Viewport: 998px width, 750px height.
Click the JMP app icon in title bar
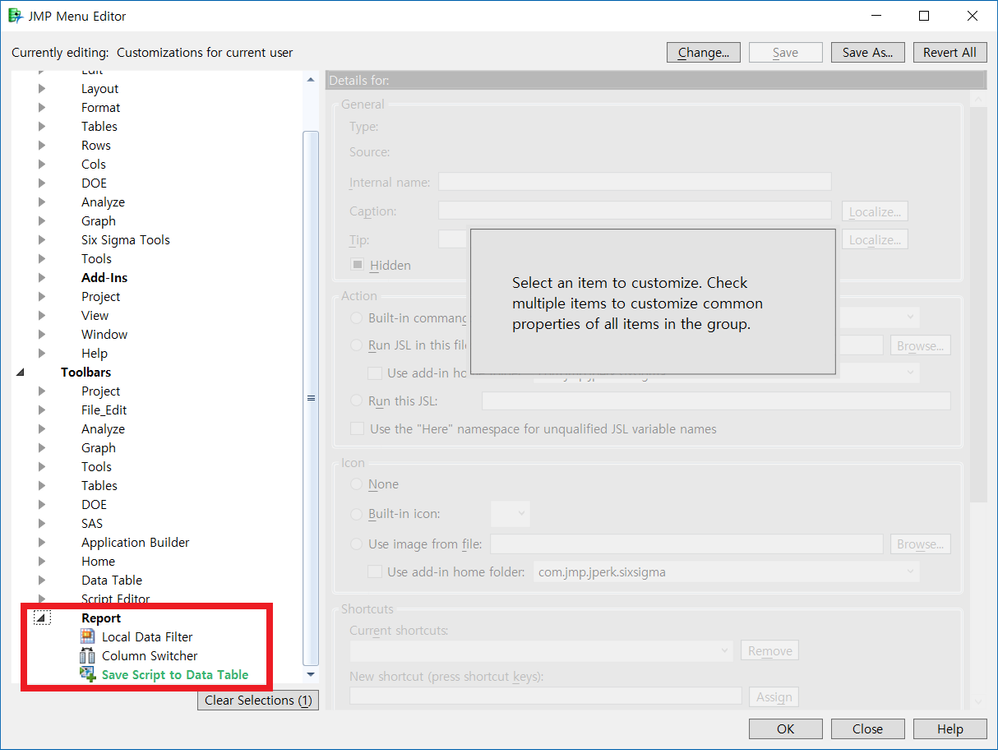[15, 16]
